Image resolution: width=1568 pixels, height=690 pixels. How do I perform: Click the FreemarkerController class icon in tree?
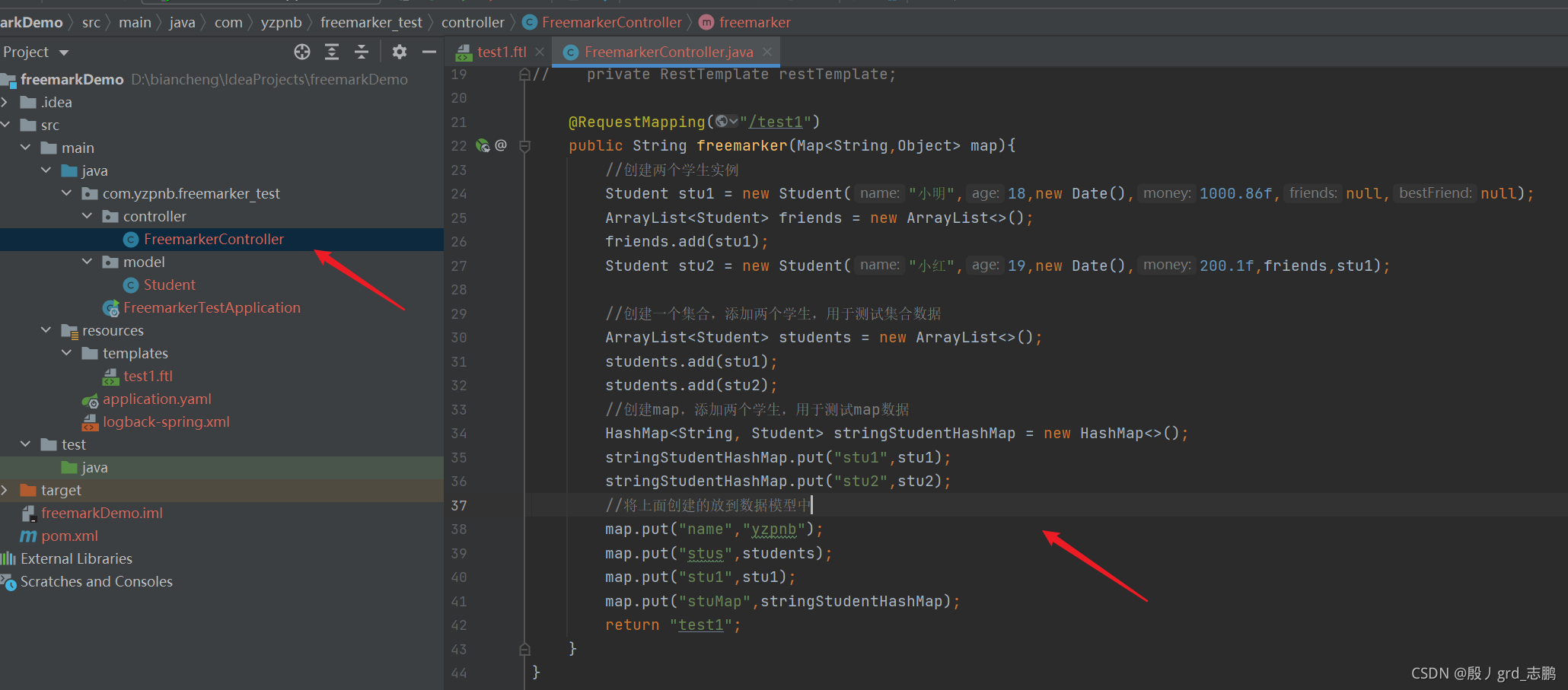131,239
